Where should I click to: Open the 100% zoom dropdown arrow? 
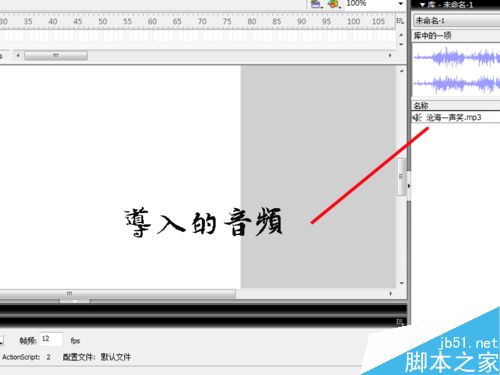400,4
